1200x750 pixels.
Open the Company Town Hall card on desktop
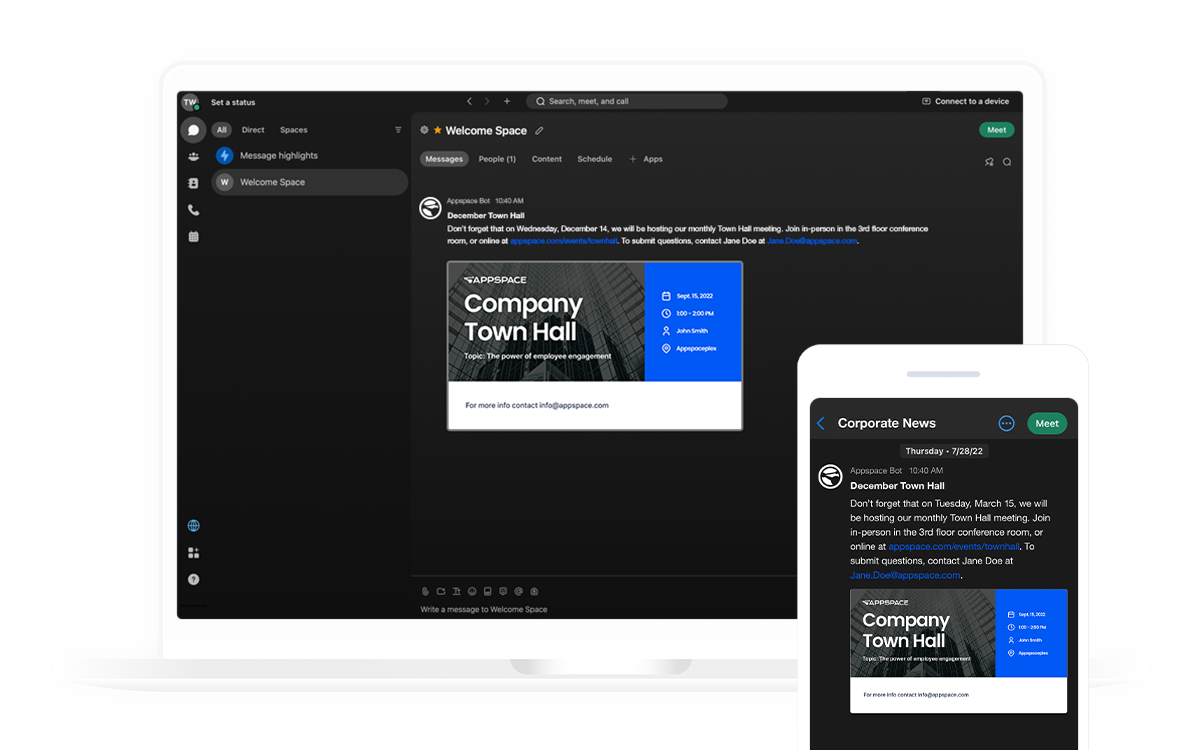595,346
